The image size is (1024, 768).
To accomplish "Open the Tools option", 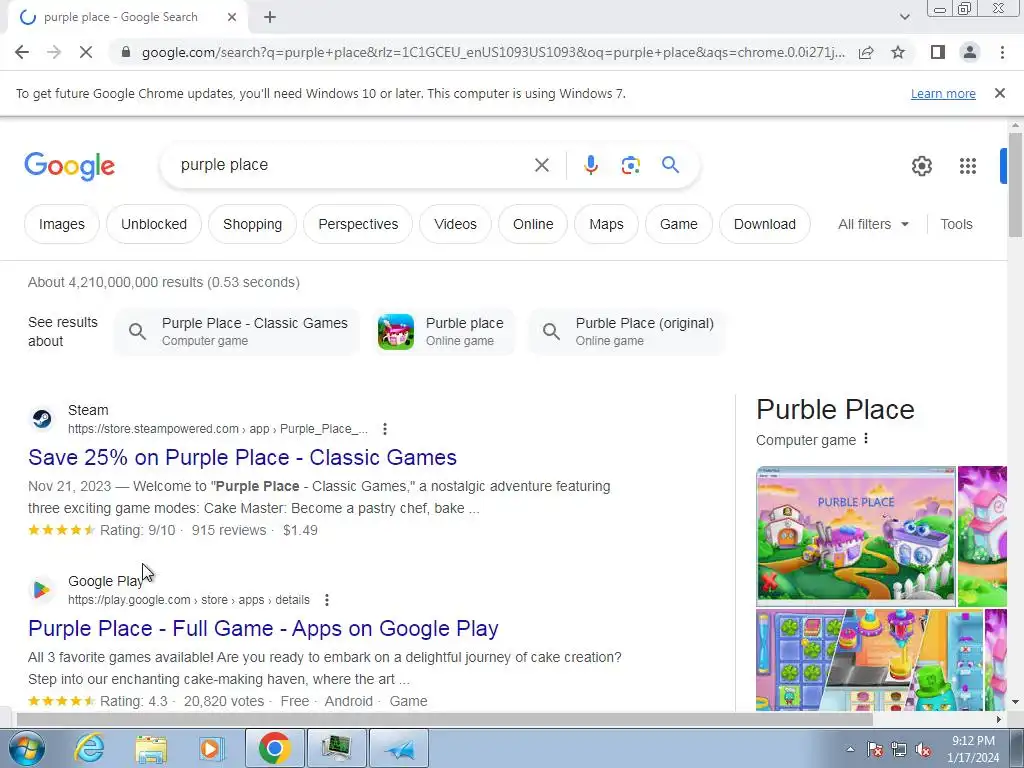I will (956, 224).
